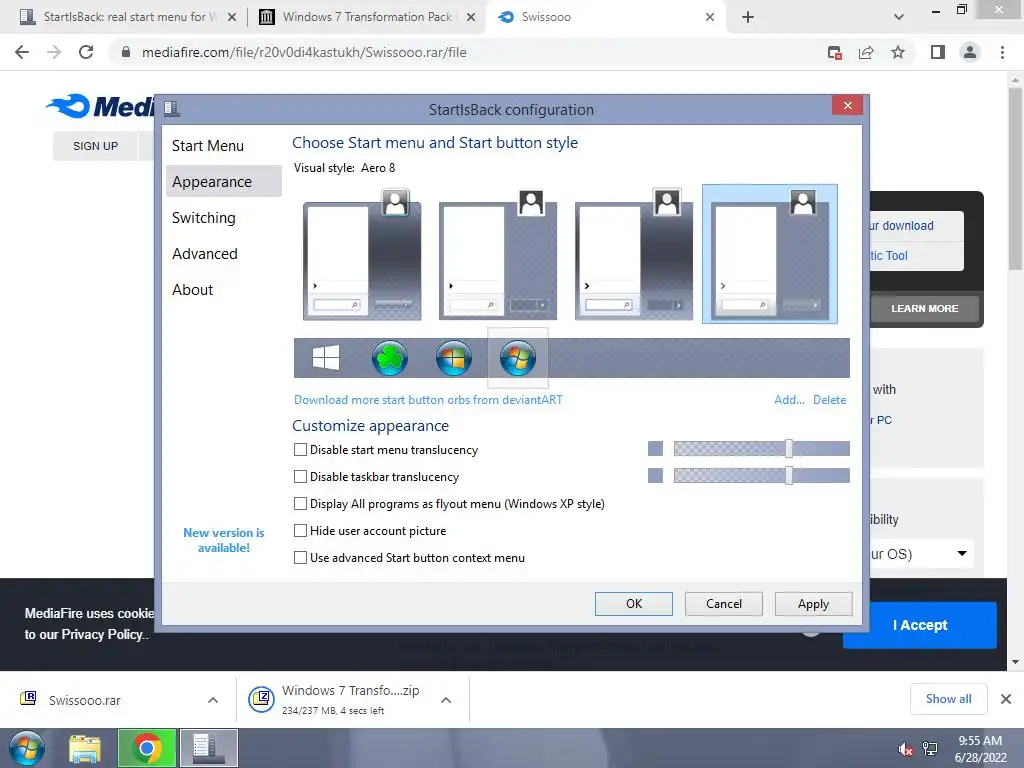Click the blocked pop-up icon in address bar
Viewport: 1024px width, 768px height.
coord(834,52)
